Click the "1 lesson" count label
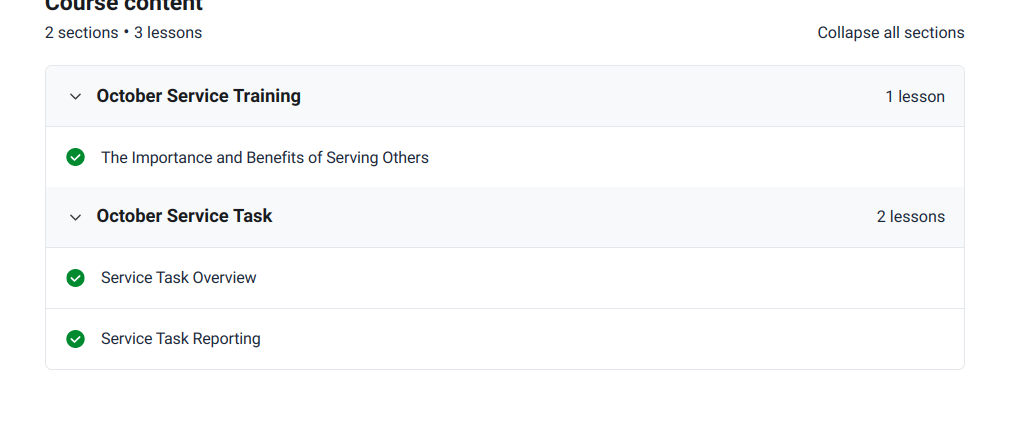 [914, 97]
